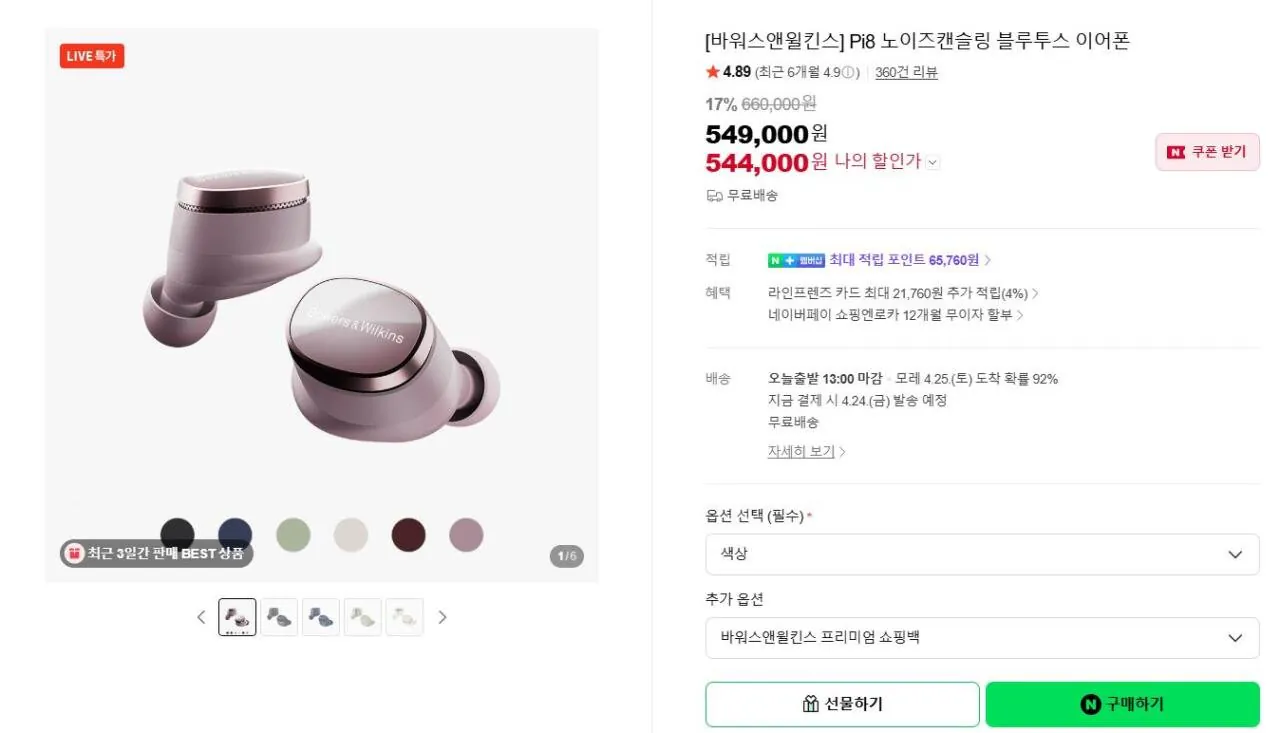Click the previous thumbnail arrow
Viewport: 1280px width, 733px height.
click(201, 617)
